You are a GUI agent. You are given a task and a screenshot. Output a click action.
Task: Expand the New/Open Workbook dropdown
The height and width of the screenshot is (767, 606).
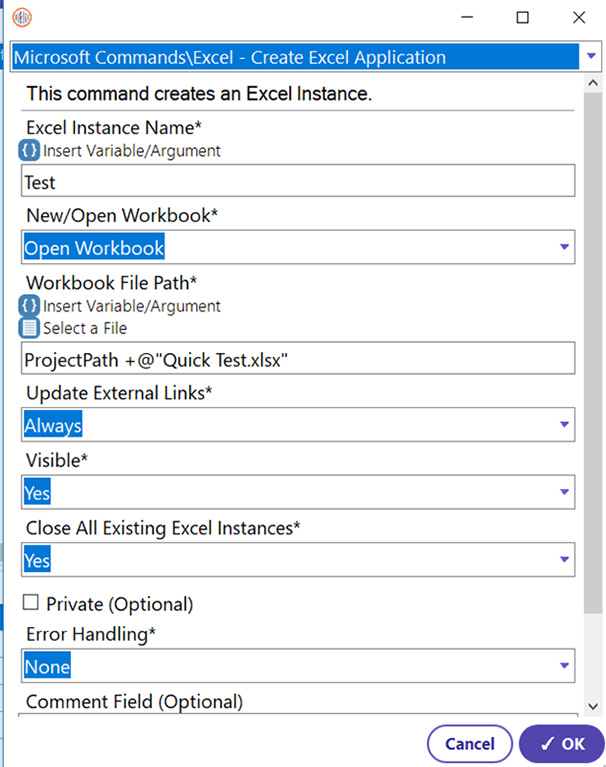coord(564,247)
